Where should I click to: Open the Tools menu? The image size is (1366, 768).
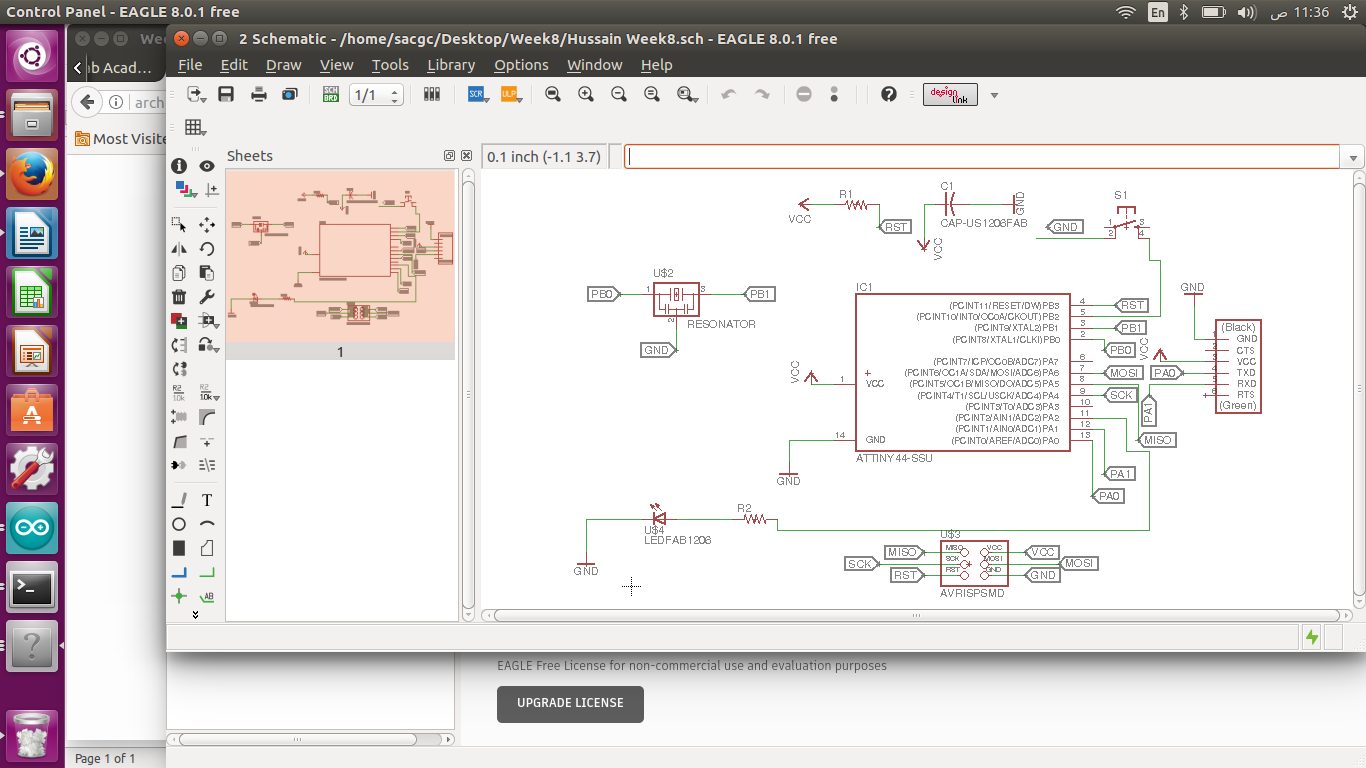point(390,65)
